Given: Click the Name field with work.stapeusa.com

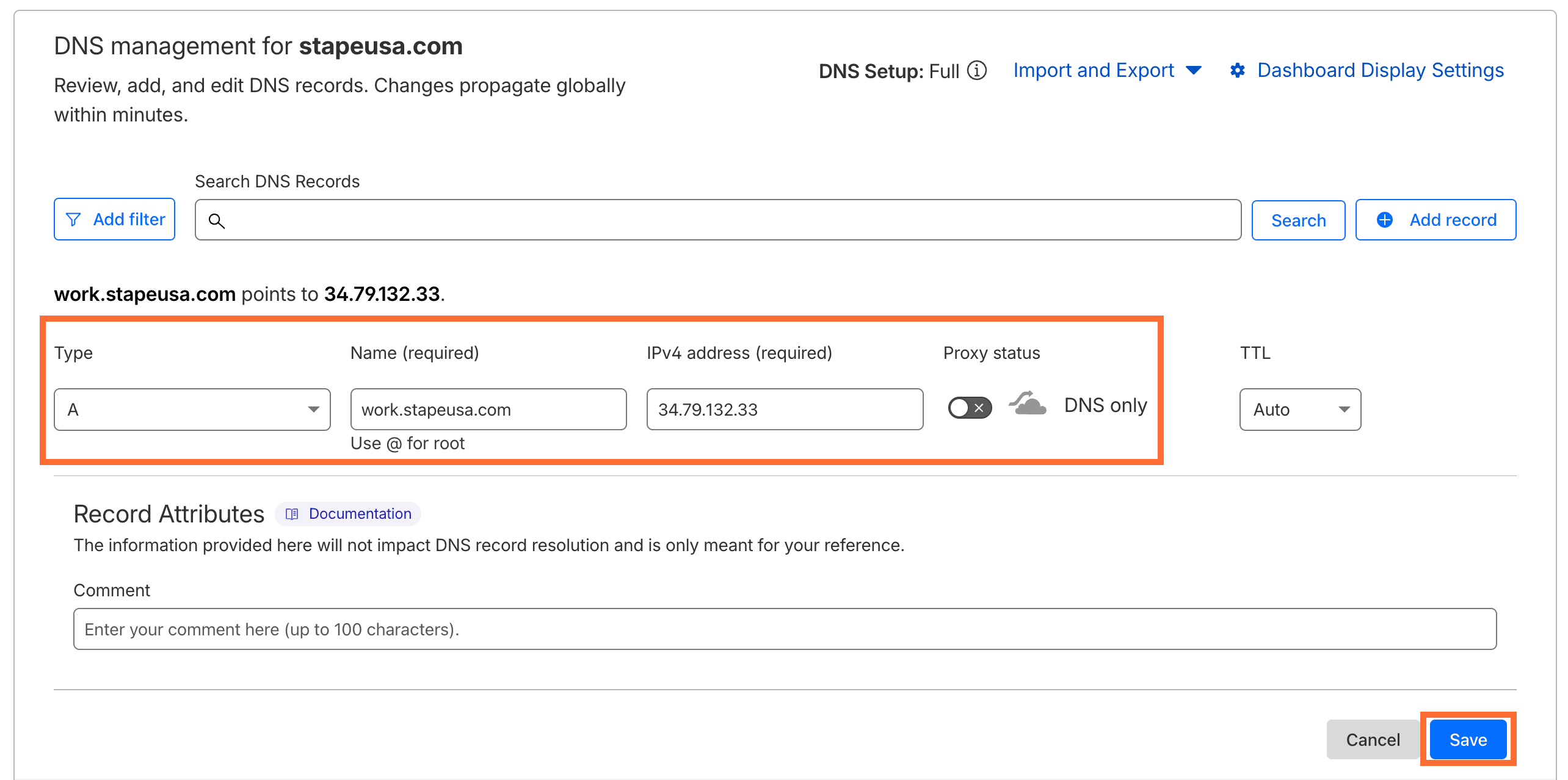Looking at the screenshot, I should click(x=488, y=410).
